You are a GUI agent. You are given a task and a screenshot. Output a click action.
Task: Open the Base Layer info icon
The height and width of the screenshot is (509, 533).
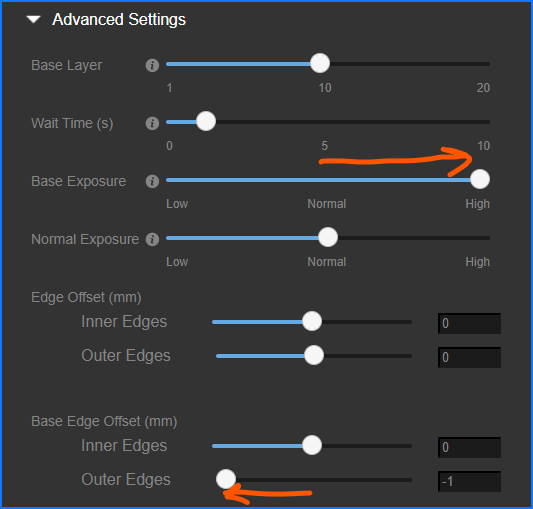(152, 65)
